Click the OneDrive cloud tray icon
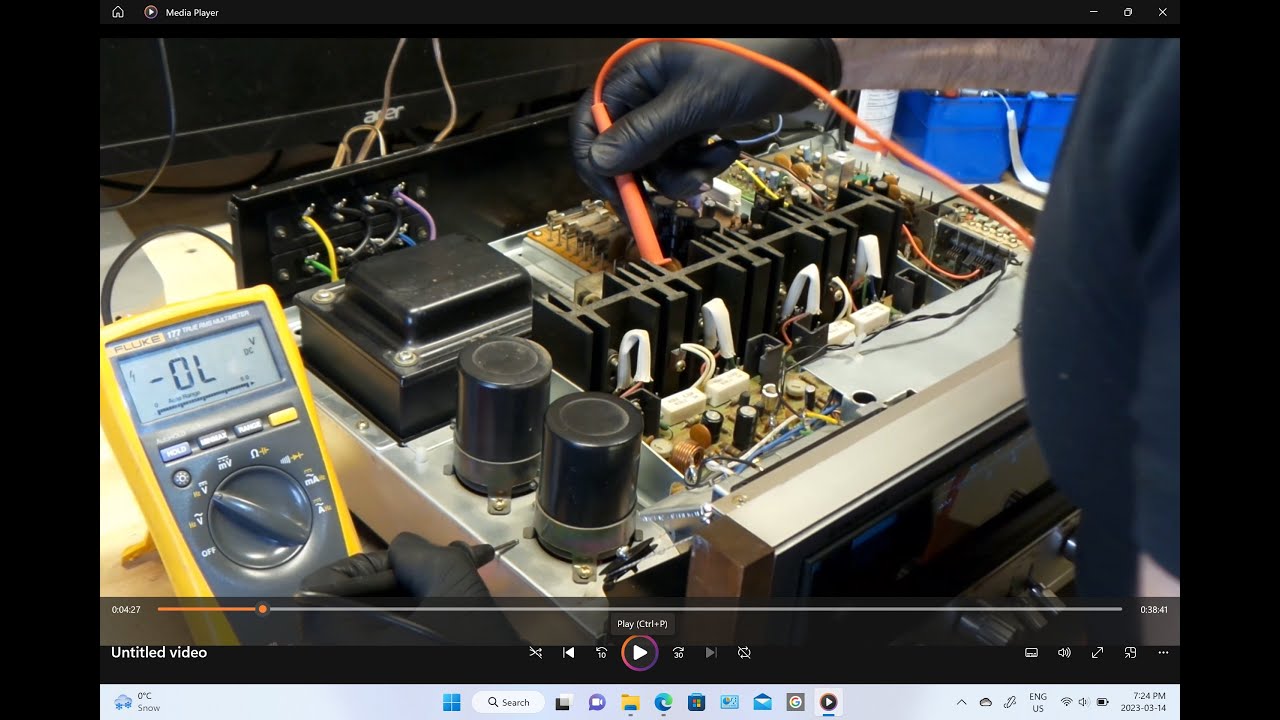This screenshot has height=720, width=1280. pos(986,702)
